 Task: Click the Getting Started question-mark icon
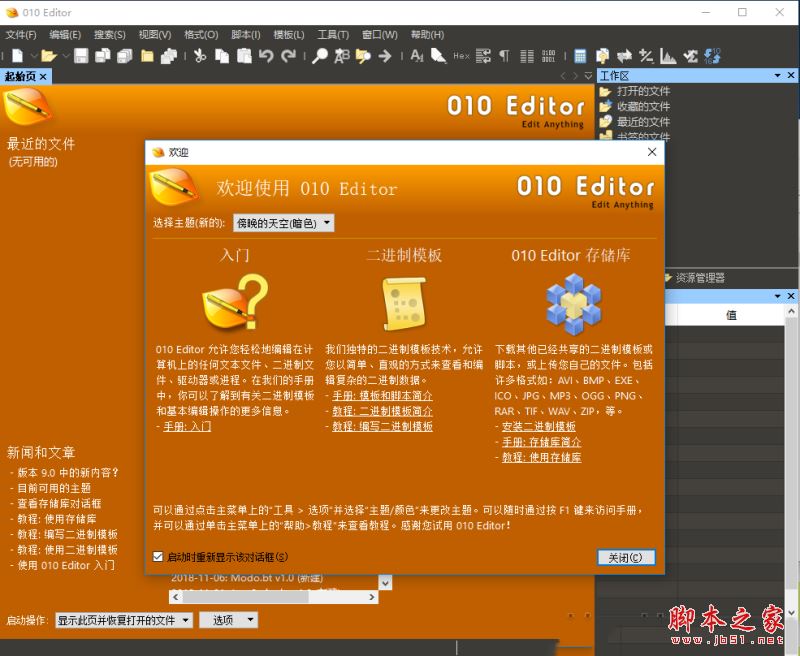236,302
